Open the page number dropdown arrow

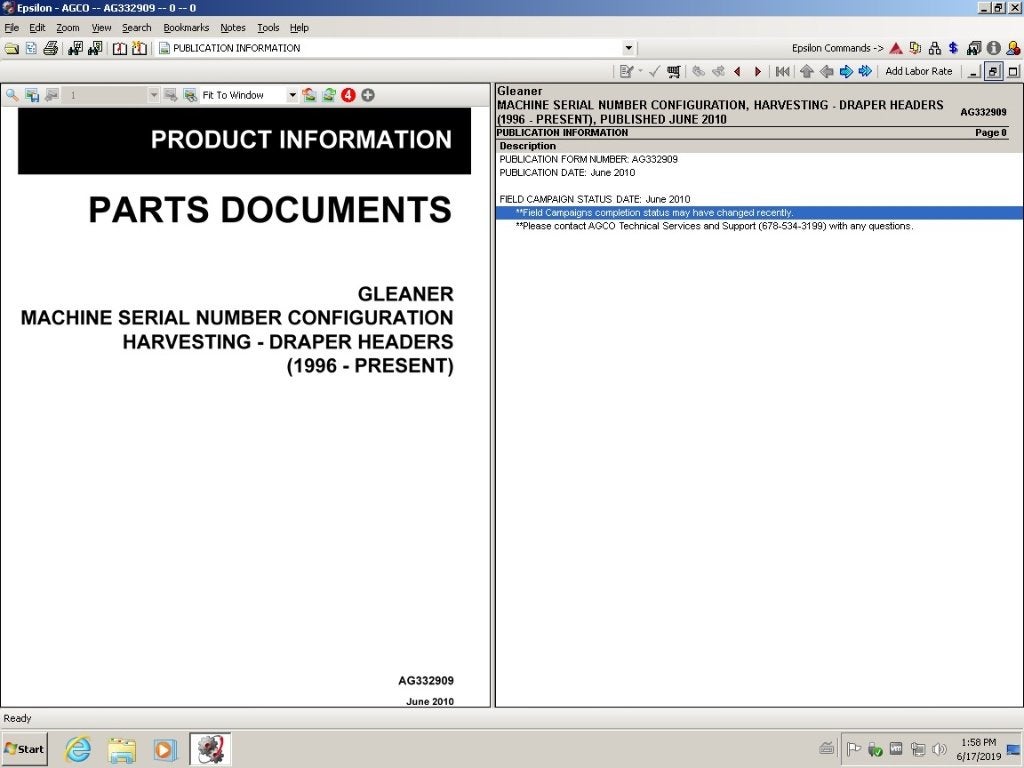(x=153, y=95)
